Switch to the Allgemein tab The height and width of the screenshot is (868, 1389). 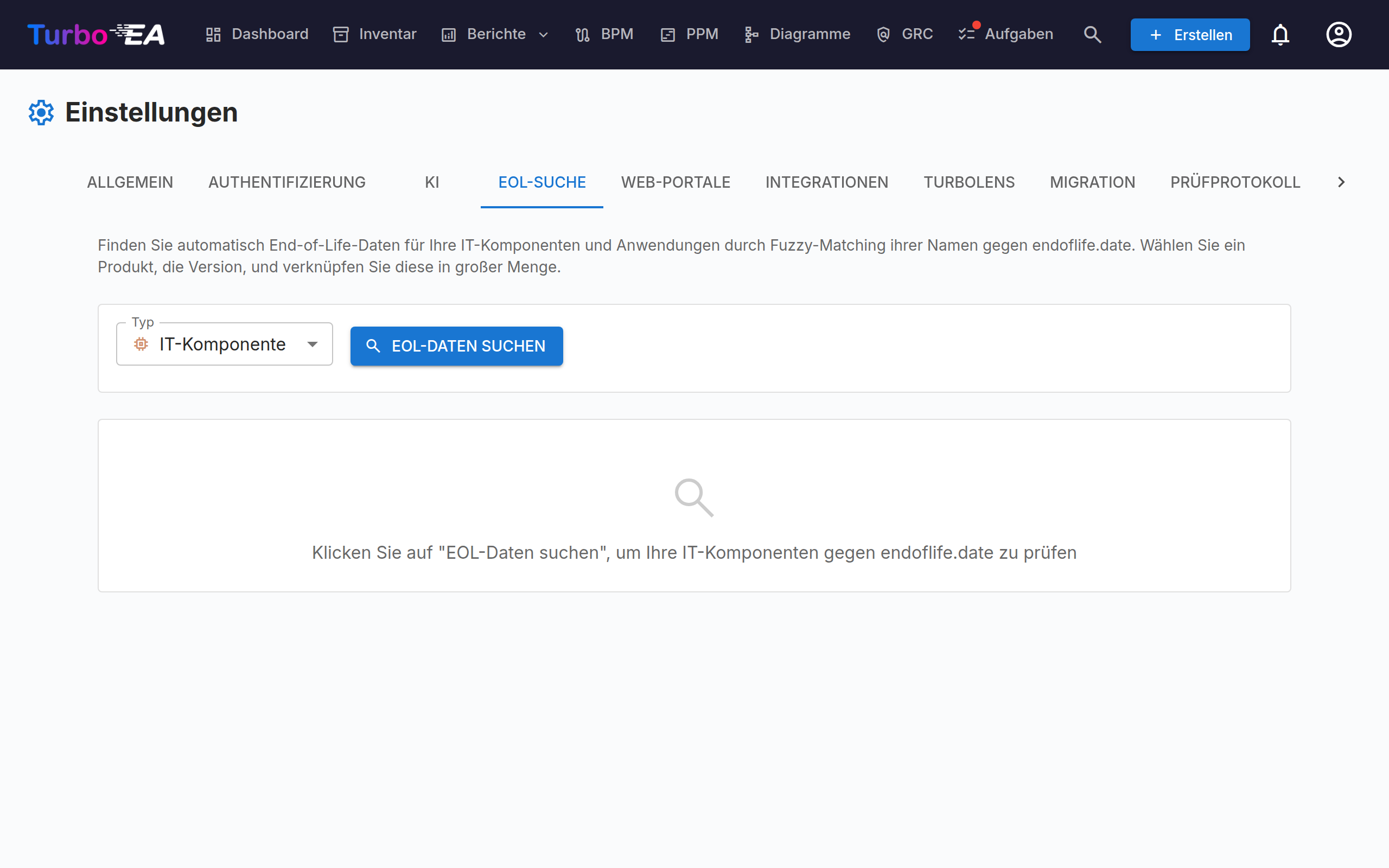130,182
